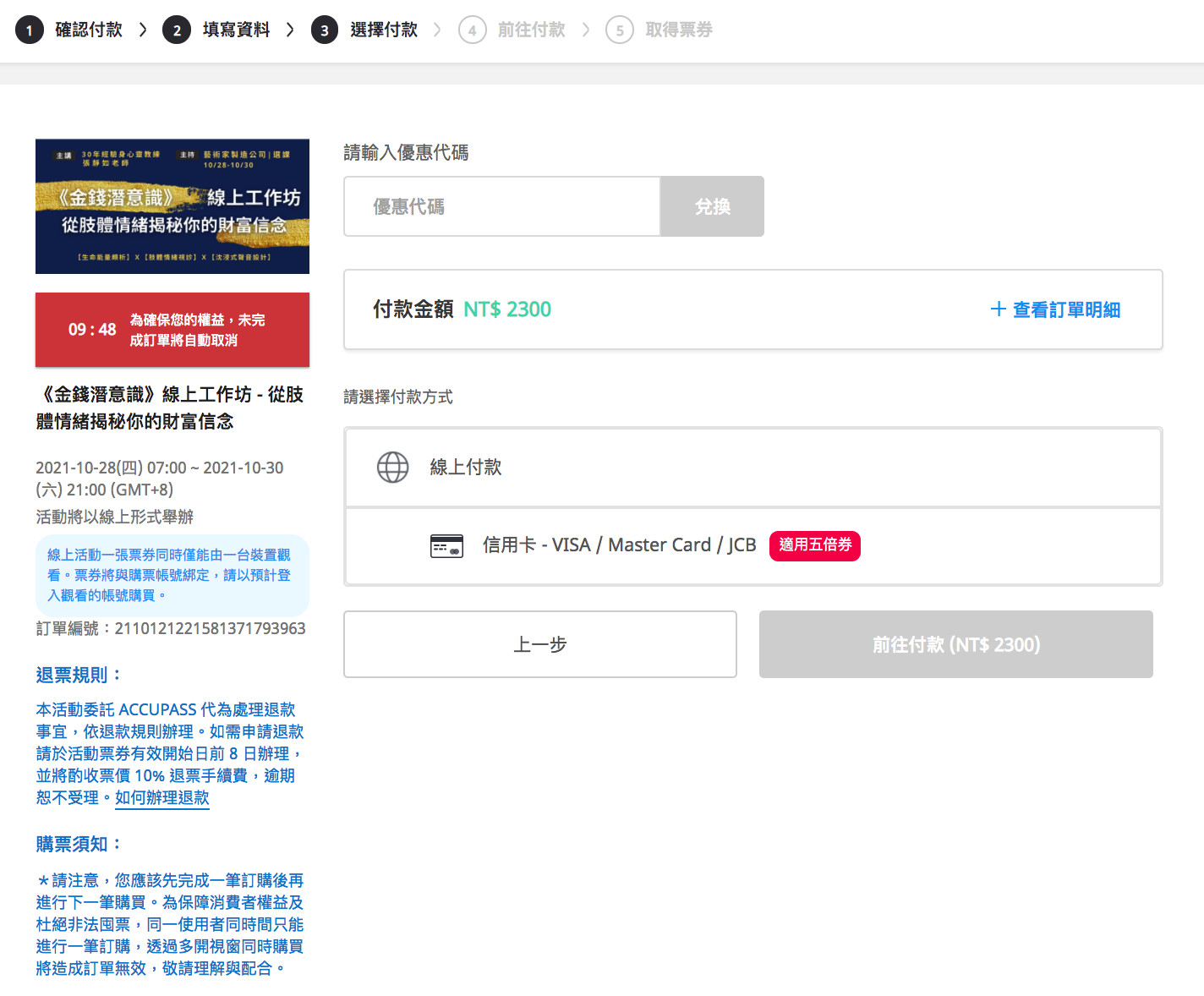Go to 確認付款 step label
This screenshot has width=1204, height=996.
pos(89,30)
